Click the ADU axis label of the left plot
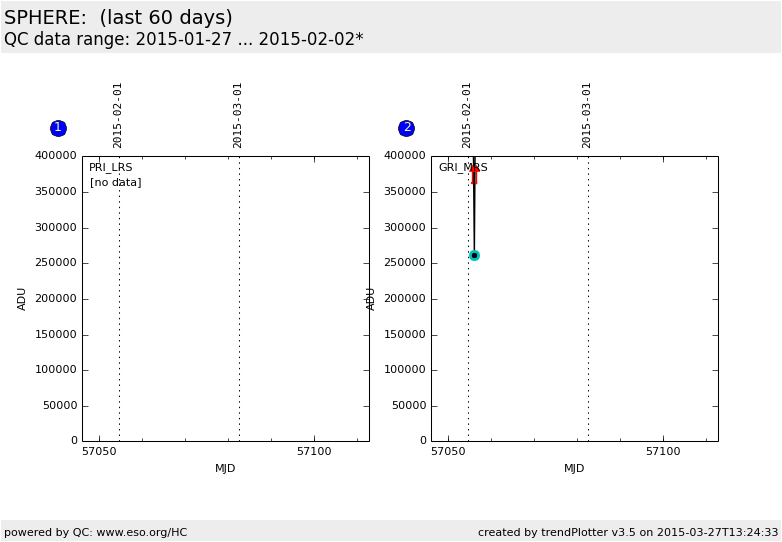The image size is (782, 542). pos(22,298)
